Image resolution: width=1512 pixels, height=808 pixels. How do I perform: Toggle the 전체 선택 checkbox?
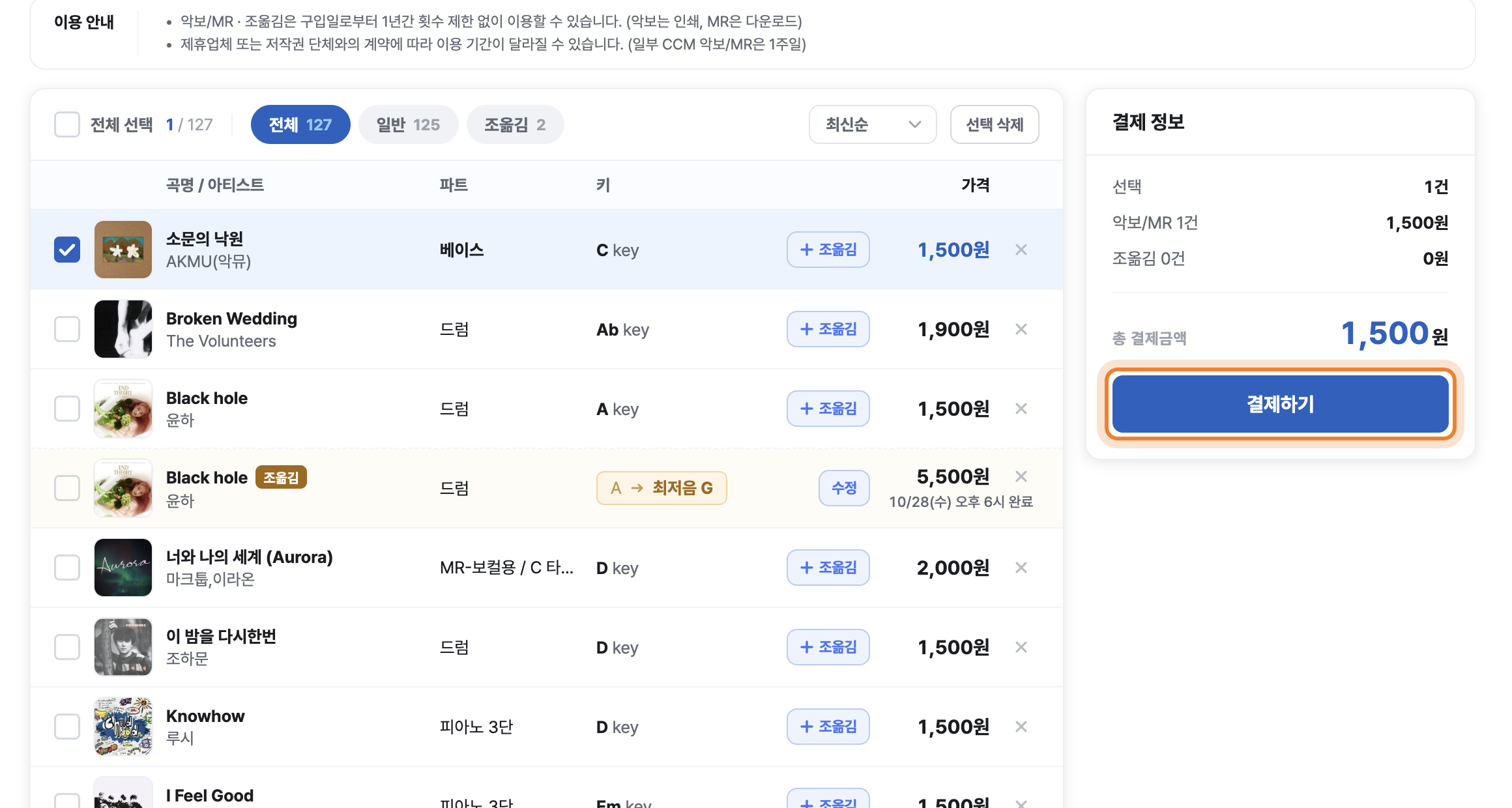pyautogui.click(x=67, y=124)
